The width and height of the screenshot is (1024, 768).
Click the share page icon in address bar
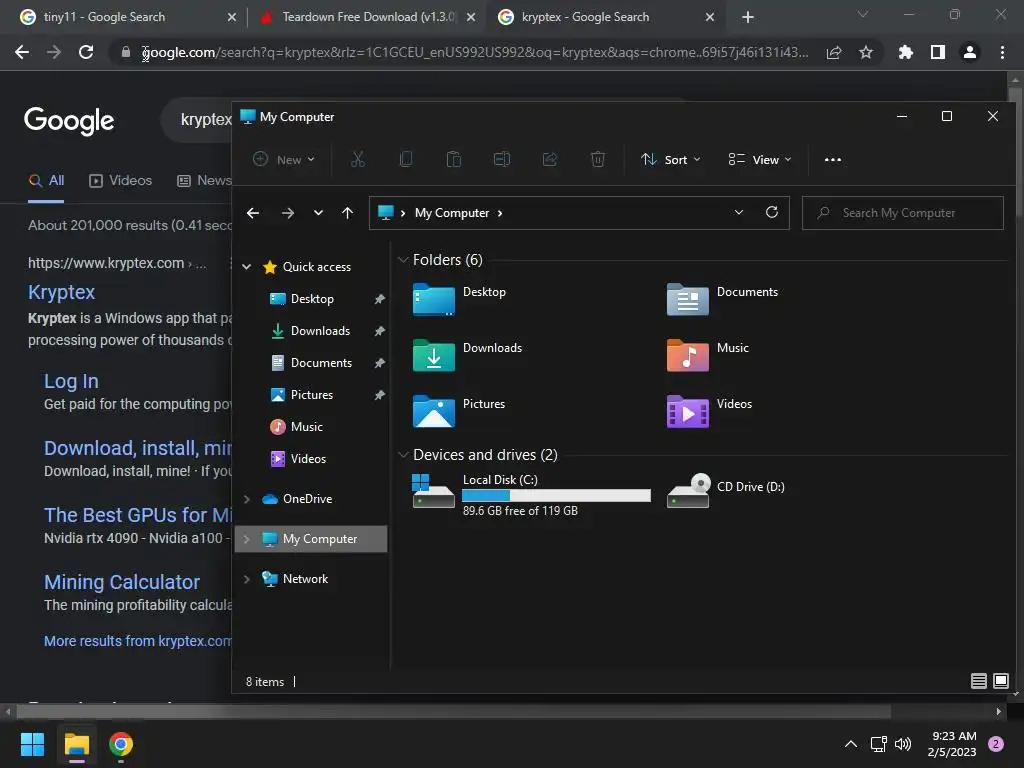click(834, 52)
